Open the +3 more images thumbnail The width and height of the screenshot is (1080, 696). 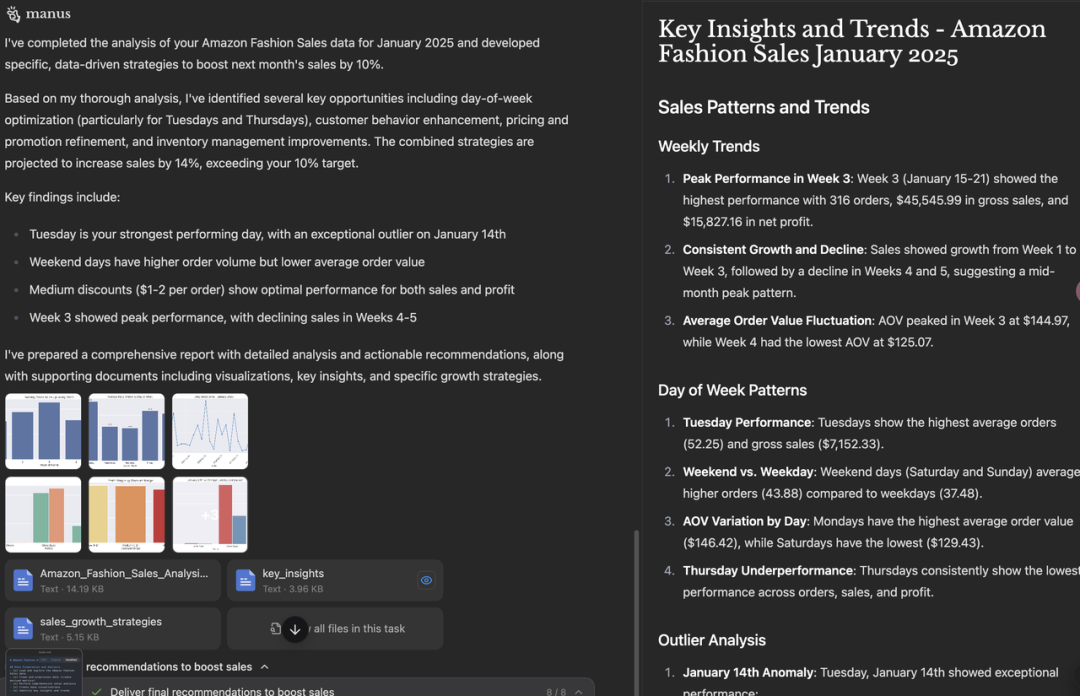210,514
